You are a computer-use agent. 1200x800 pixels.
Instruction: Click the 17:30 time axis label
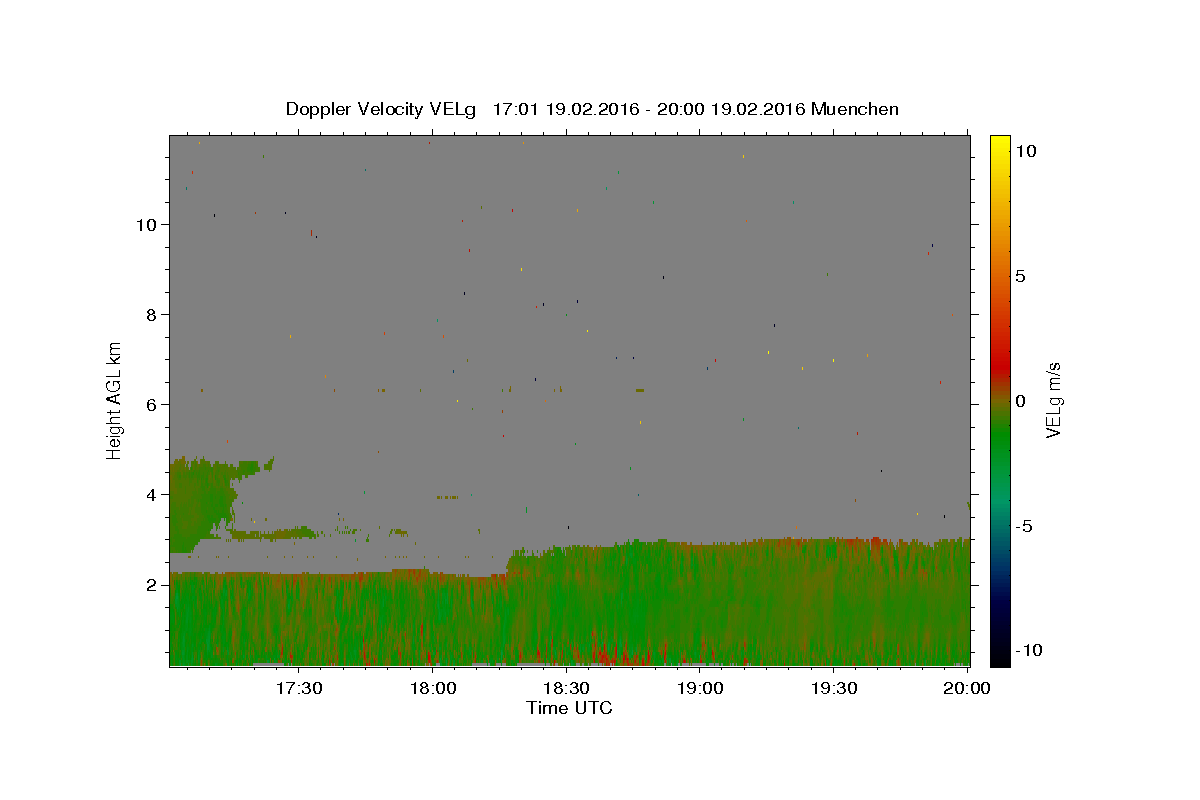[299, 688]
